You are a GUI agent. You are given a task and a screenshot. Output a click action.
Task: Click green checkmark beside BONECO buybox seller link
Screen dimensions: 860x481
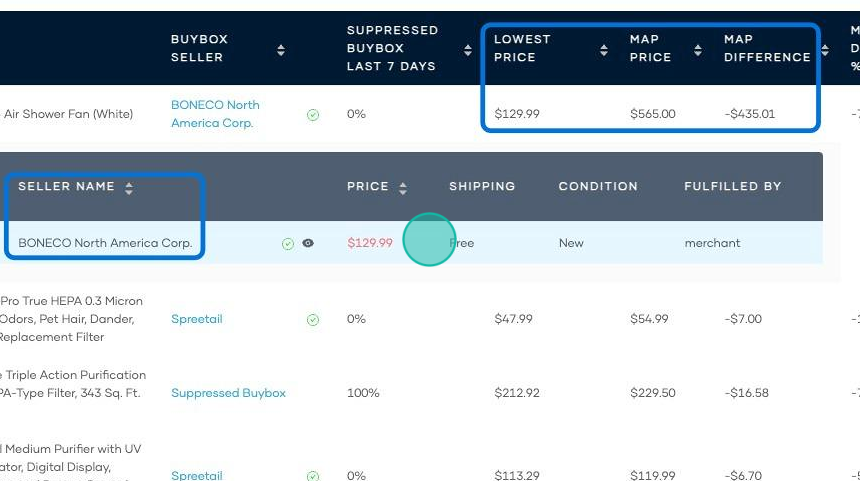(x=313, y=115)
